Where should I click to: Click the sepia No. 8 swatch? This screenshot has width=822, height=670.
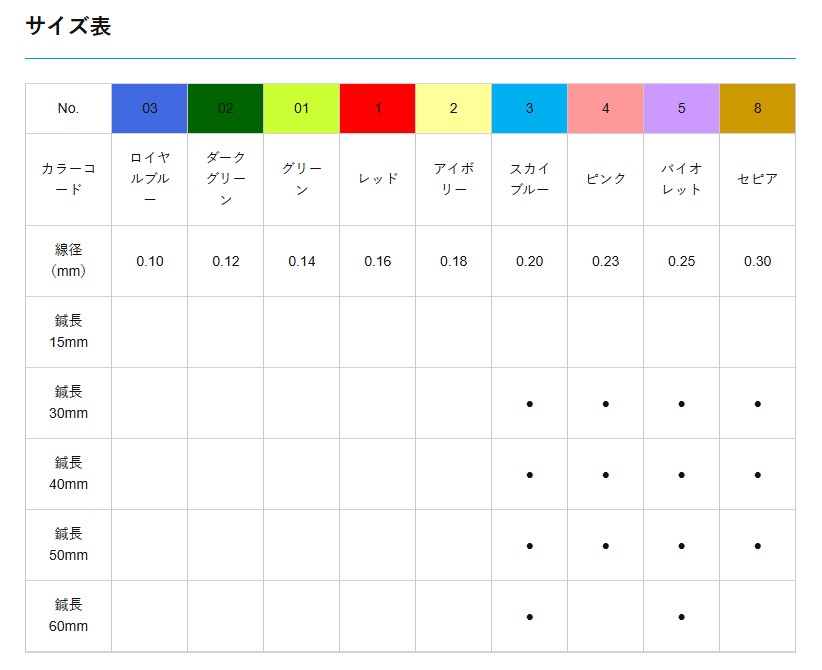[x=757, y=108]
